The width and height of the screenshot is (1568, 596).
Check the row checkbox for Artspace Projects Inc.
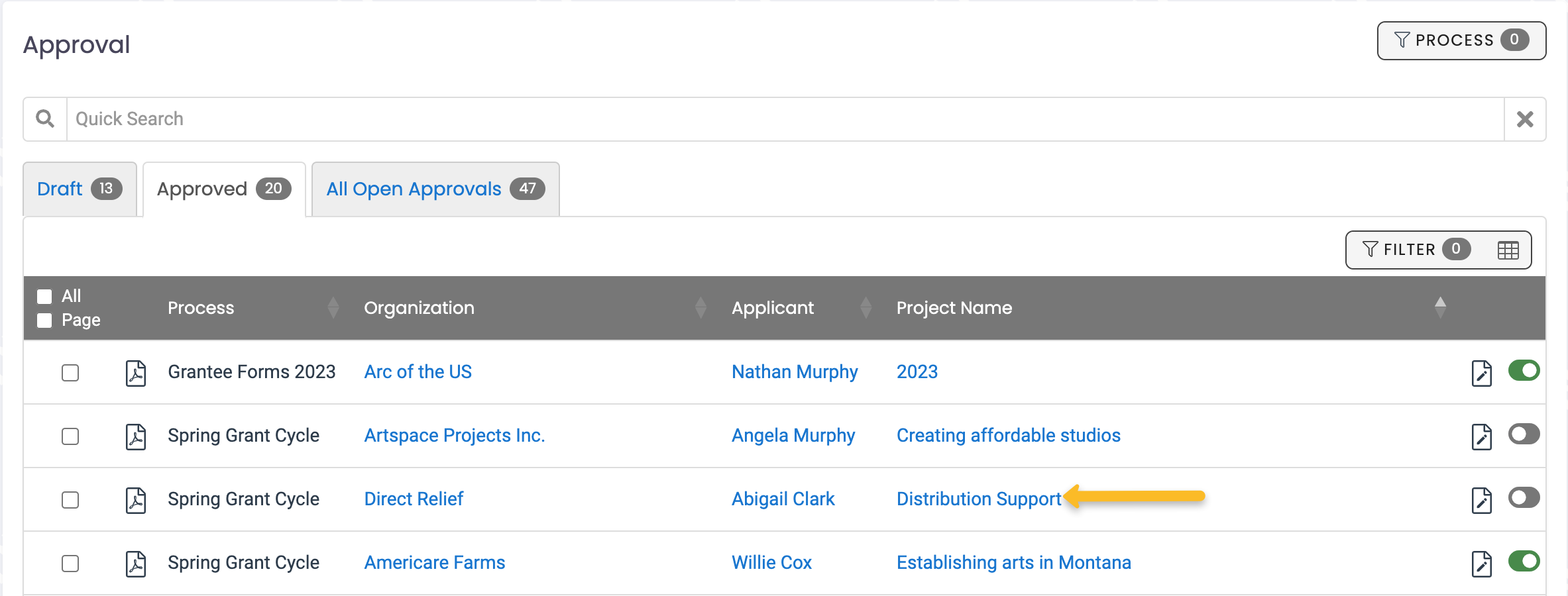tap(70, 436)
